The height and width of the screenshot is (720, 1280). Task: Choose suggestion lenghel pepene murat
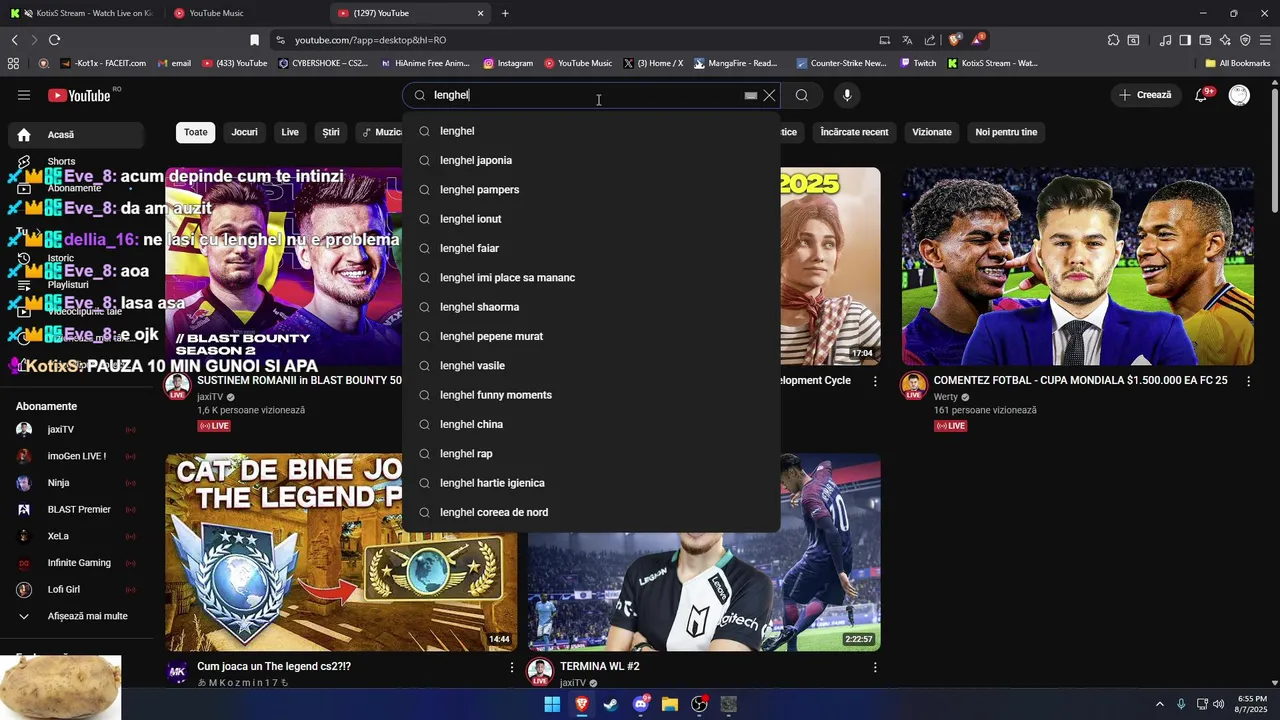click(591, 336)
